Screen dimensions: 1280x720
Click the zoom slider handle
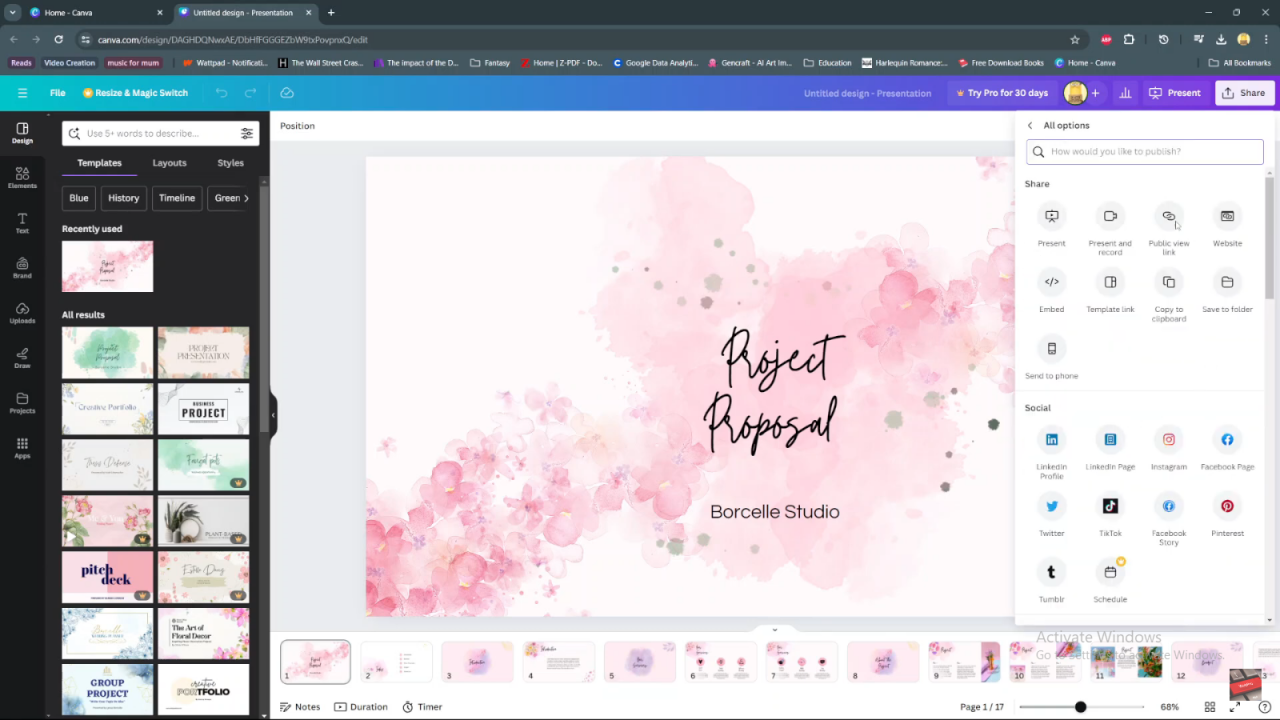(x=1080, y=707)
